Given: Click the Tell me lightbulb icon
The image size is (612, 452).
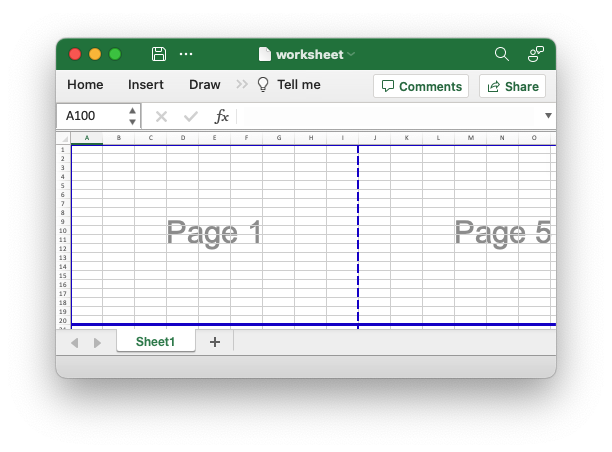Looking at the screenshot, I should [264, 85].
